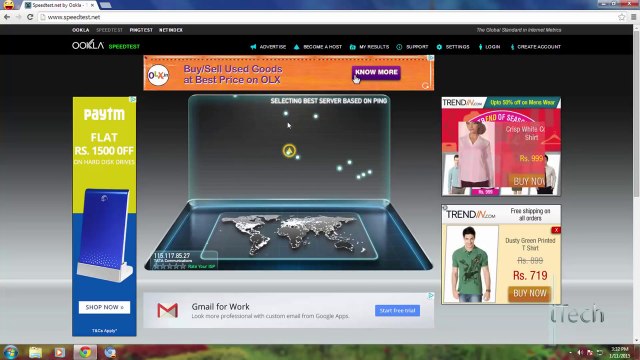Click Create Account link
The image size is (640, 360).
click(x=539, y=47)
